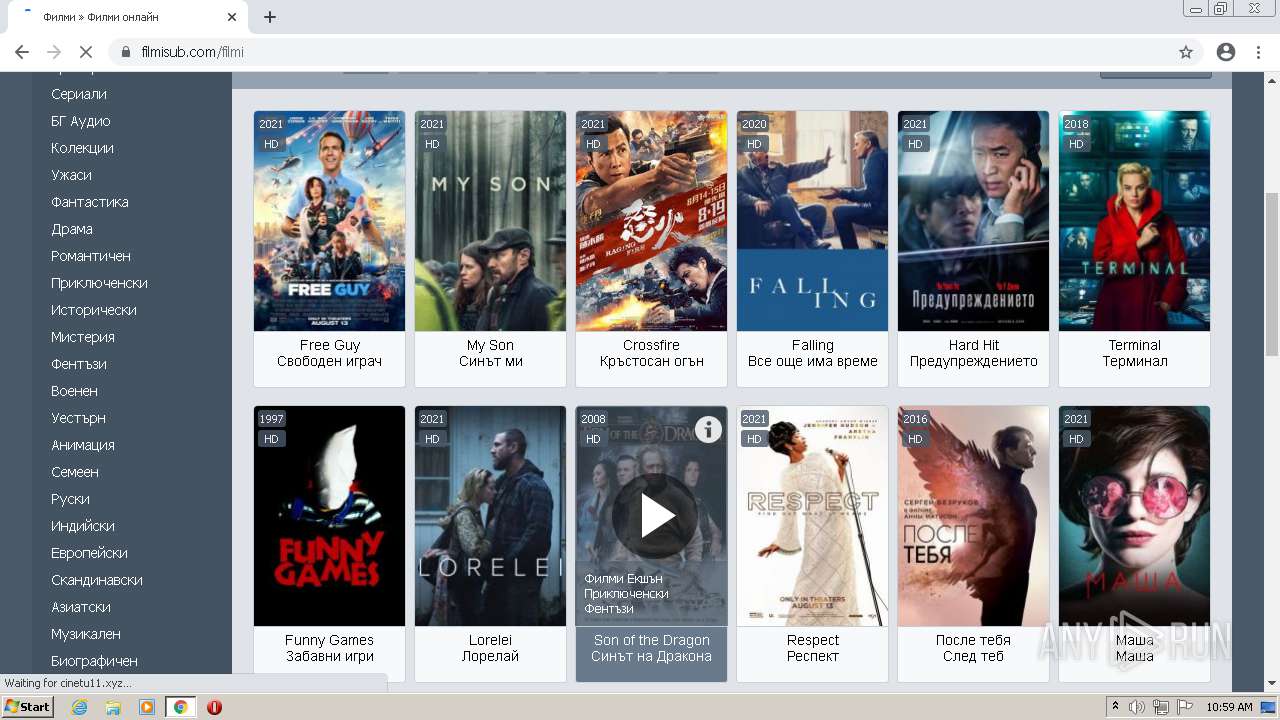Open Chrome's three-dot menu
1280x720 pixels.
1258,52
